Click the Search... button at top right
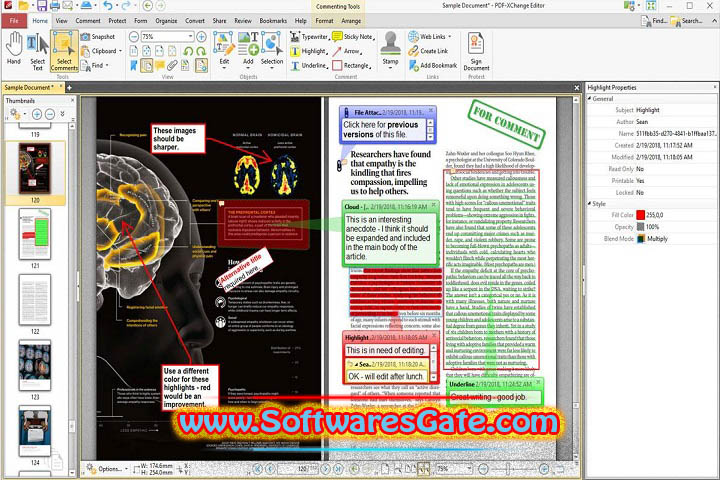The height and width of the screenshot is (480, 720). point(686,21)
